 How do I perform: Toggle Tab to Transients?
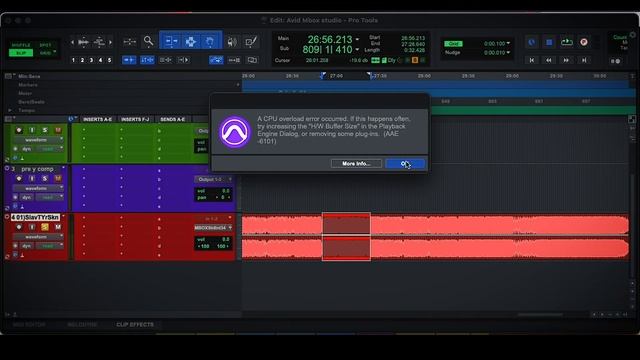[x=129, y=60]
